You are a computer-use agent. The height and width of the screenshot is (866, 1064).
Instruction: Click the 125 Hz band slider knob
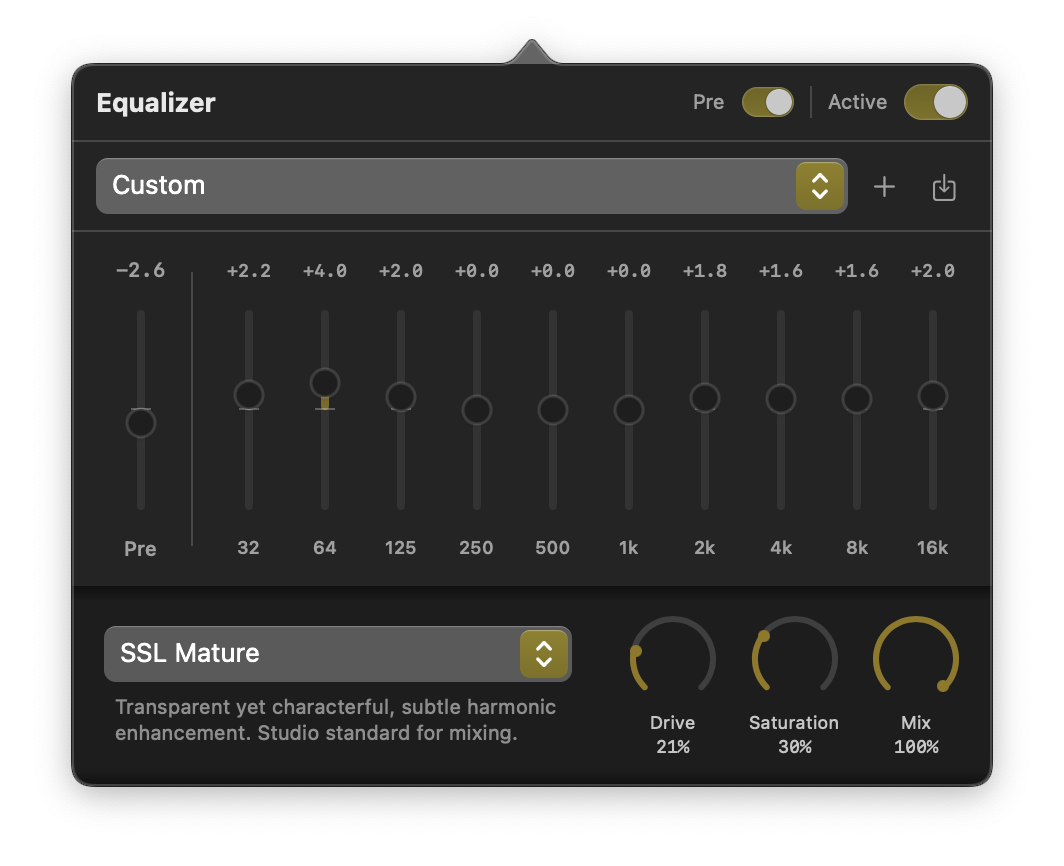pos(401,397)
